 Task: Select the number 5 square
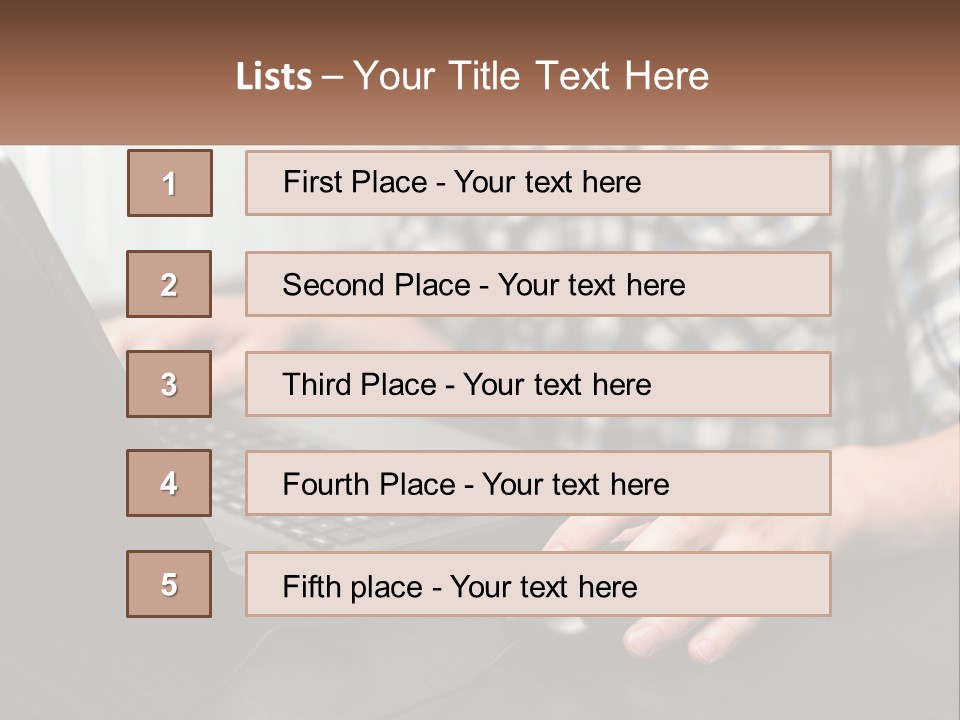169,584
